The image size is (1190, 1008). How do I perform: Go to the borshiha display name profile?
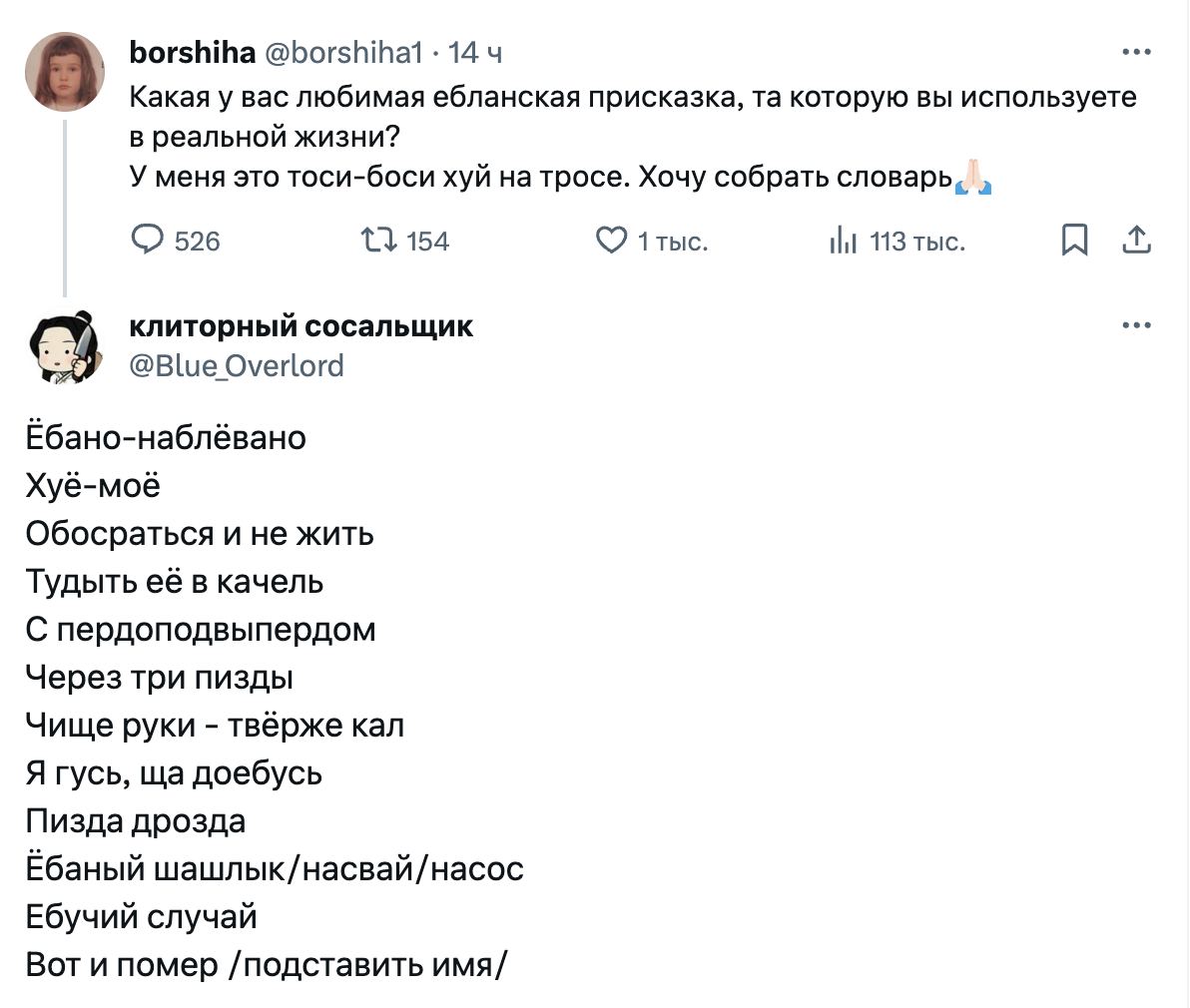193,52
